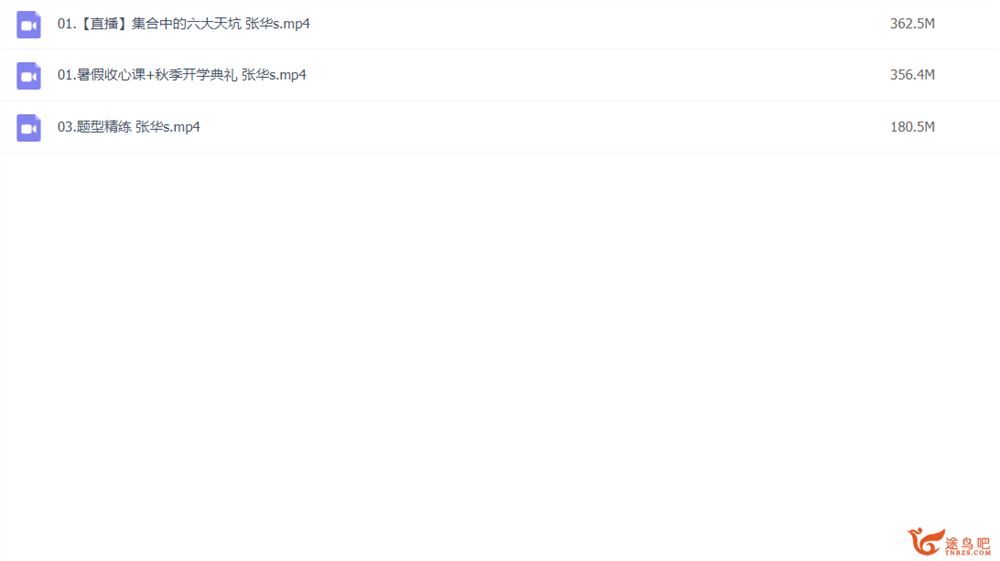Click the 途鸟吧 watermark text

(967, 543)
